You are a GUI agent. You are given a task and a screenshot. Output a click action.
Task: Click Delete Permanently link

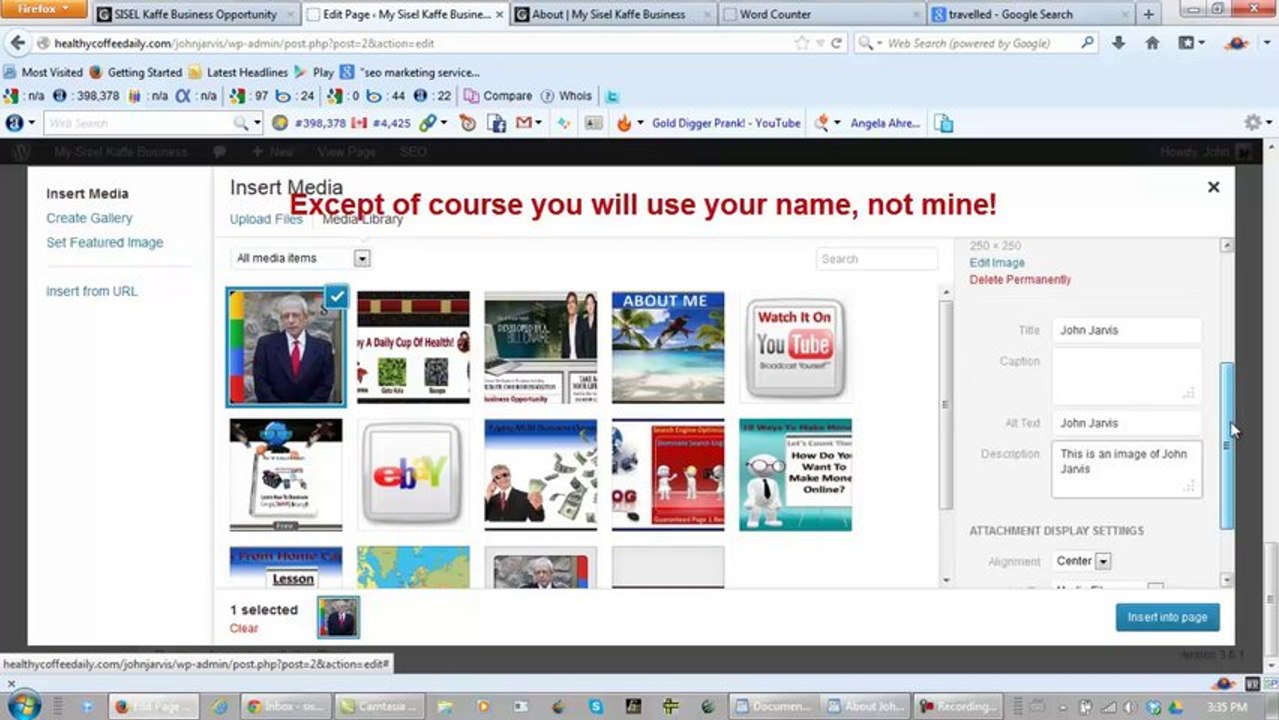[x=1020, y=280]
